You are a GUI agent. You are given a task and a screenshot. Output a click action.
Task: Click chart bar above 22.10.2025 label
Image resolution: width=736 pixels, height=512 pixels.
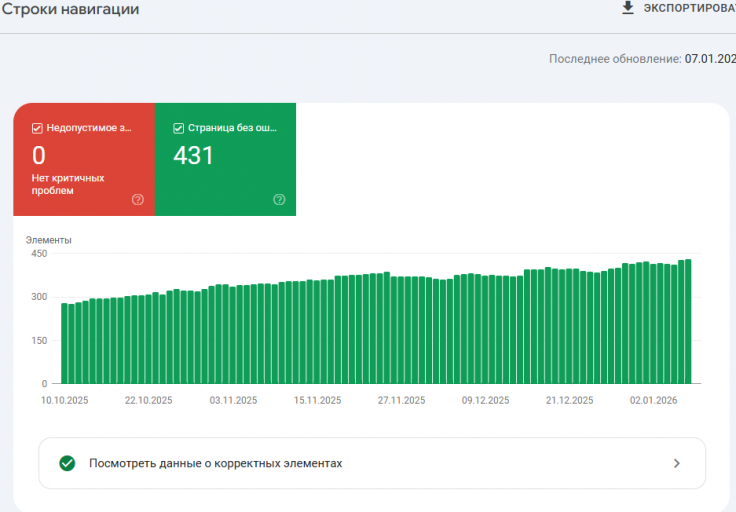click(148, 339)
